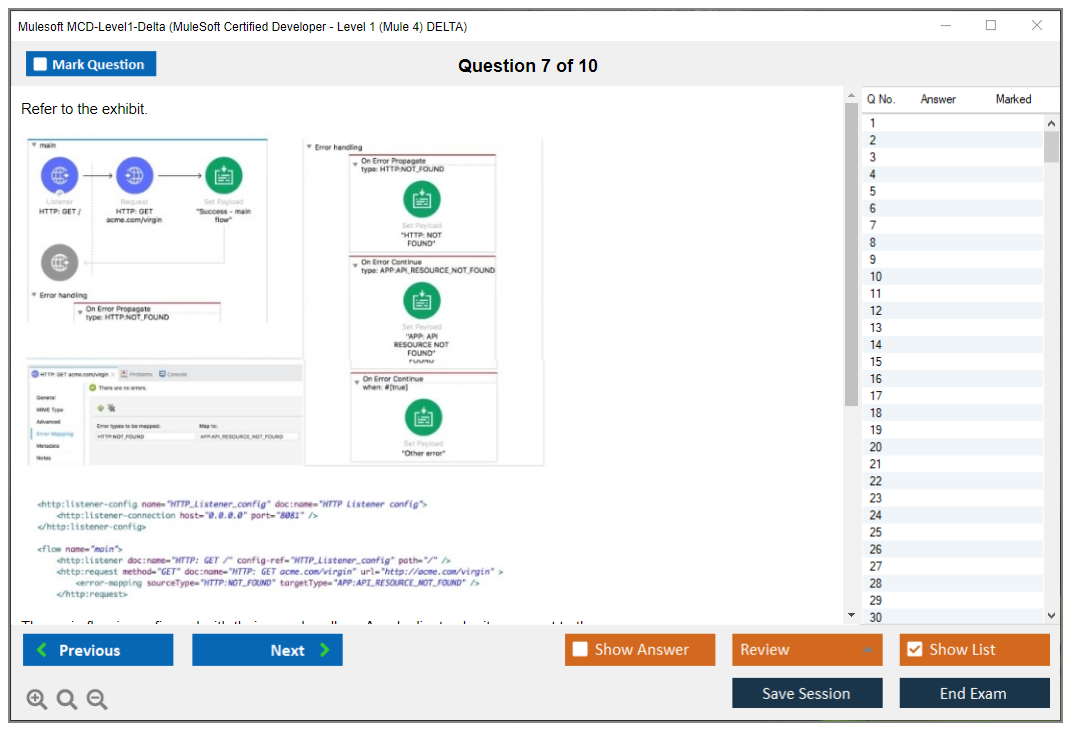Screen dimensions: 1075x735
Task: Go to the Next question
Action: 267,650
